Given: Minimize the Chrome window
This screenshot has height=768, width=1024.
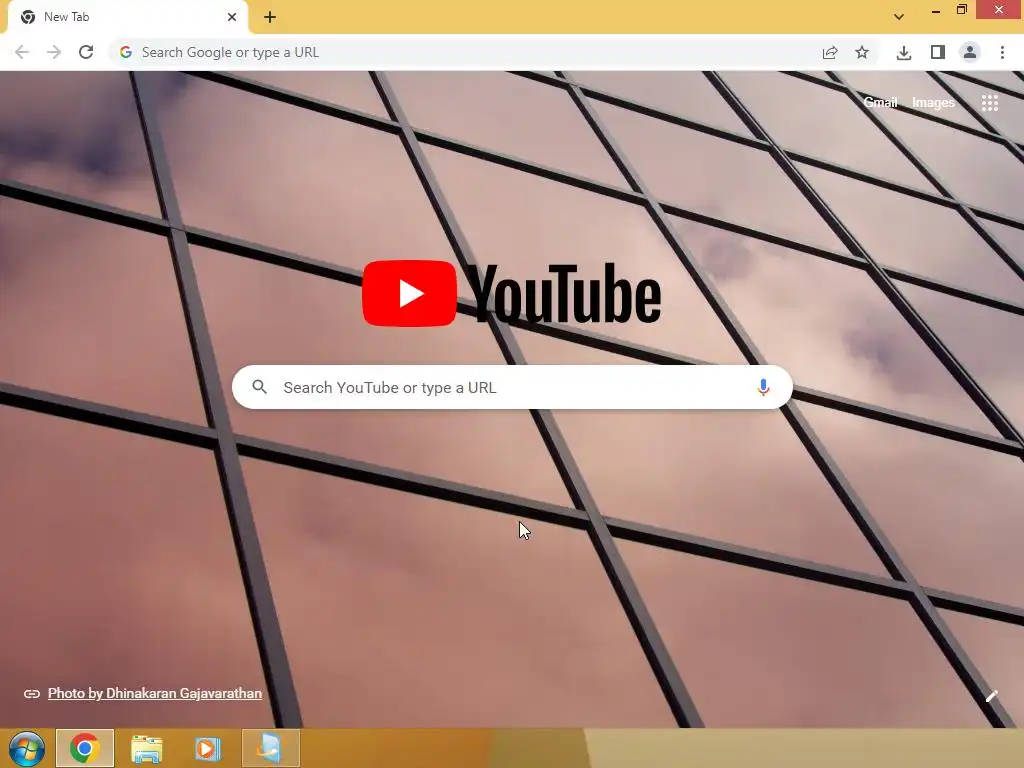Looking at the screenshot, I should (936, 10).
